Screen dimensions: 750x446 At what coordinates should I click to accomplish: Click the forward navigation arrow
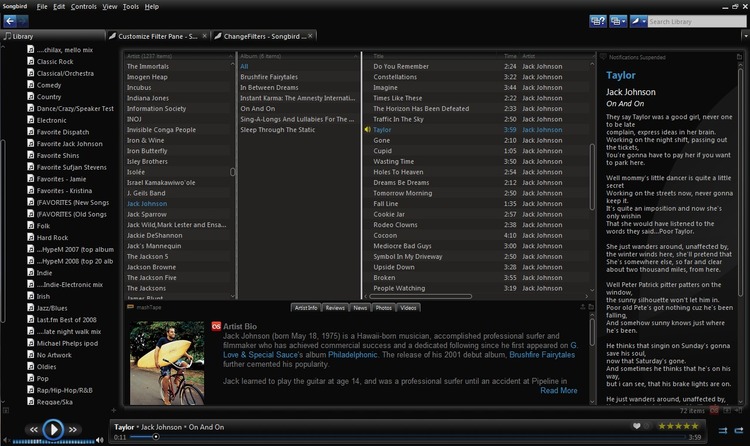(22, 21)
